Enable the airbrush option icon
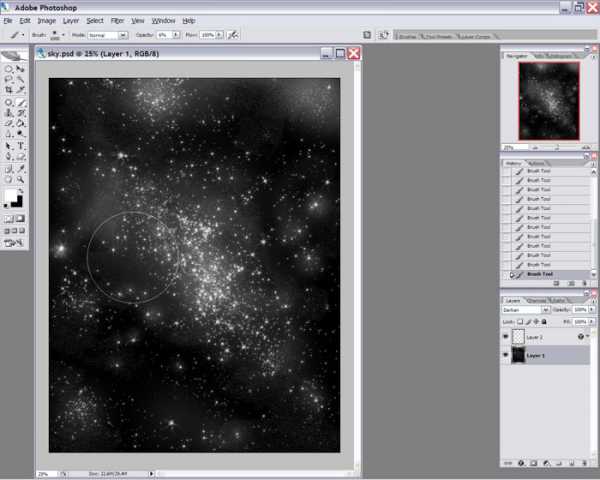Image resolution: width=600 pixels, height=480 pixels. tap(233, 34)
